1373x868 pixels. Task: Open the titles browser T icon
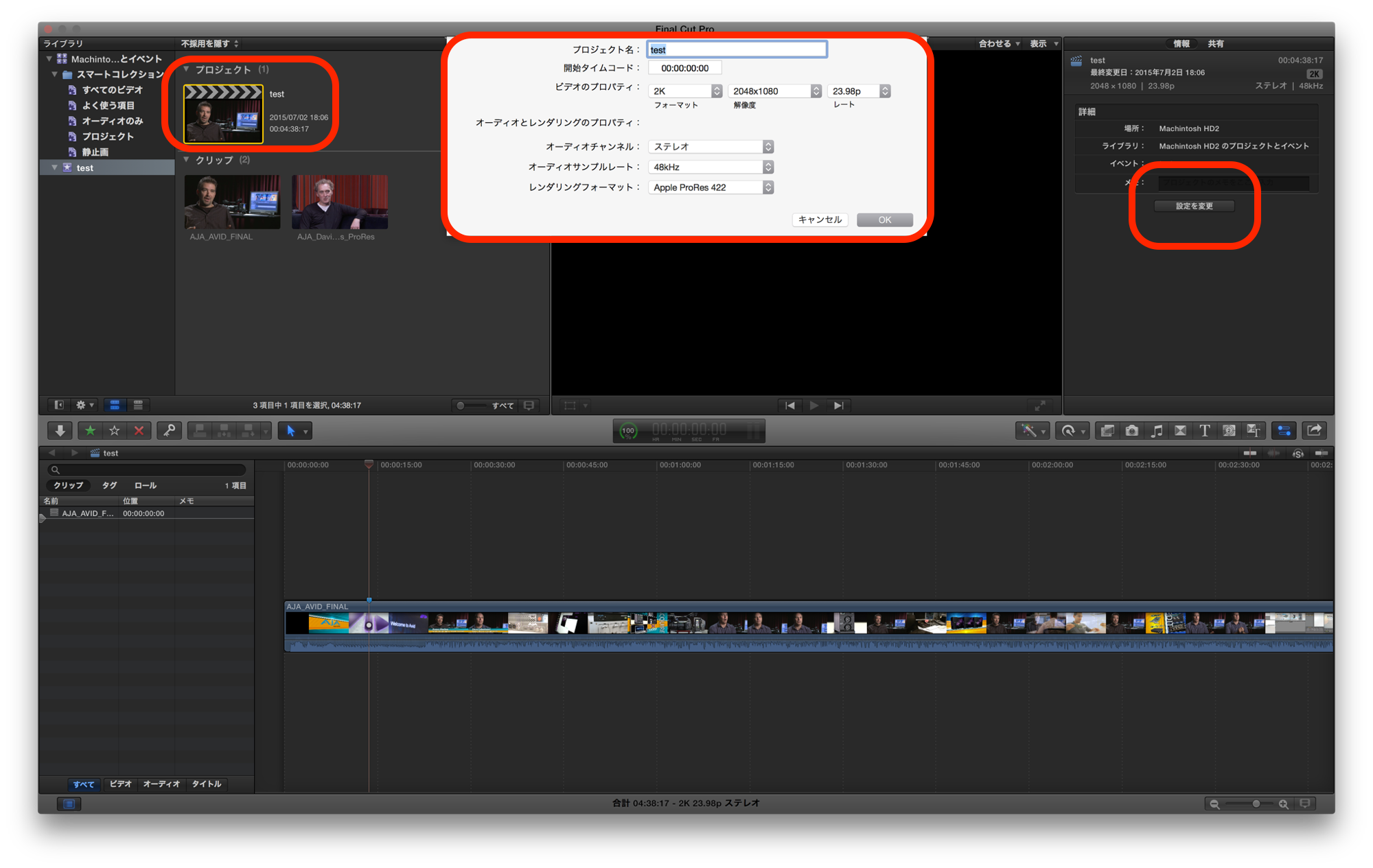pos(1205,431)
